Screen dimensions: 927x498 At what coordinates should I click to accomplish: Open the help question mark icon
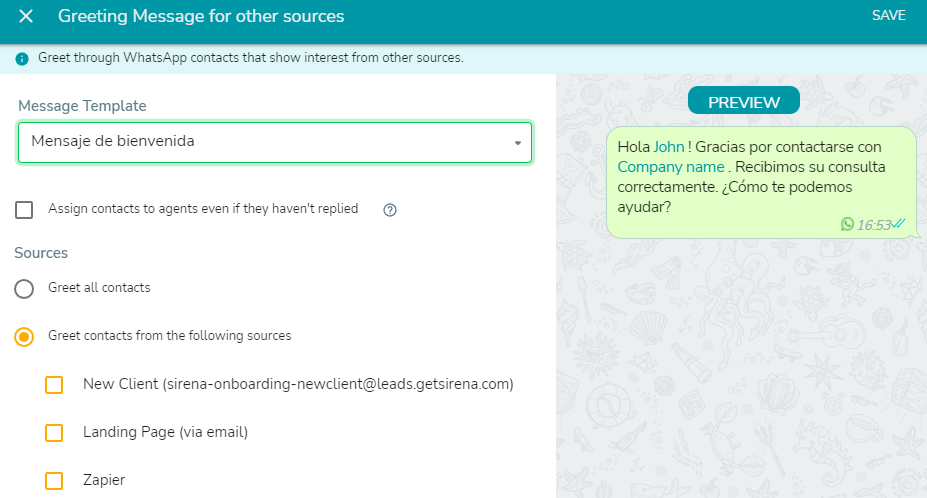click(390, 210)
